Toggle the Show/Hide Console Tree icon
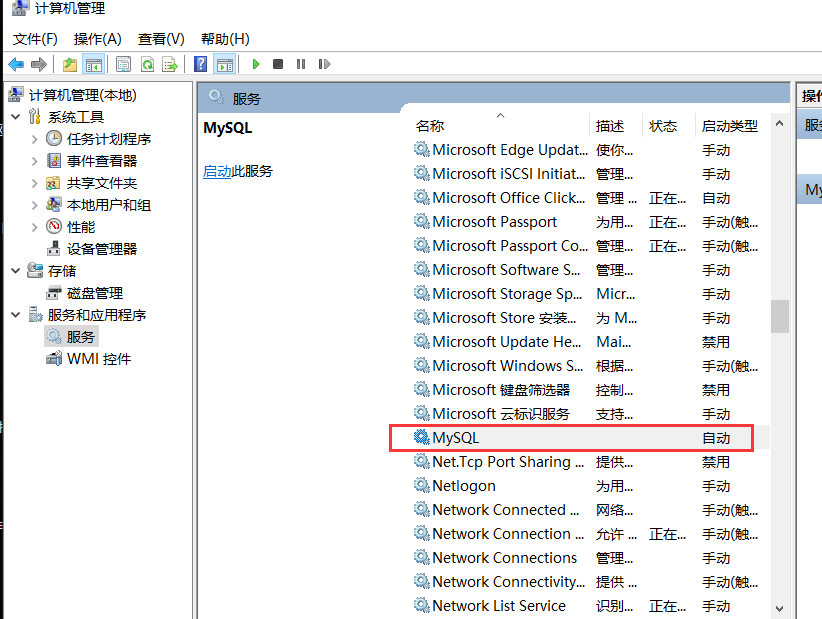 click(94, 64)
